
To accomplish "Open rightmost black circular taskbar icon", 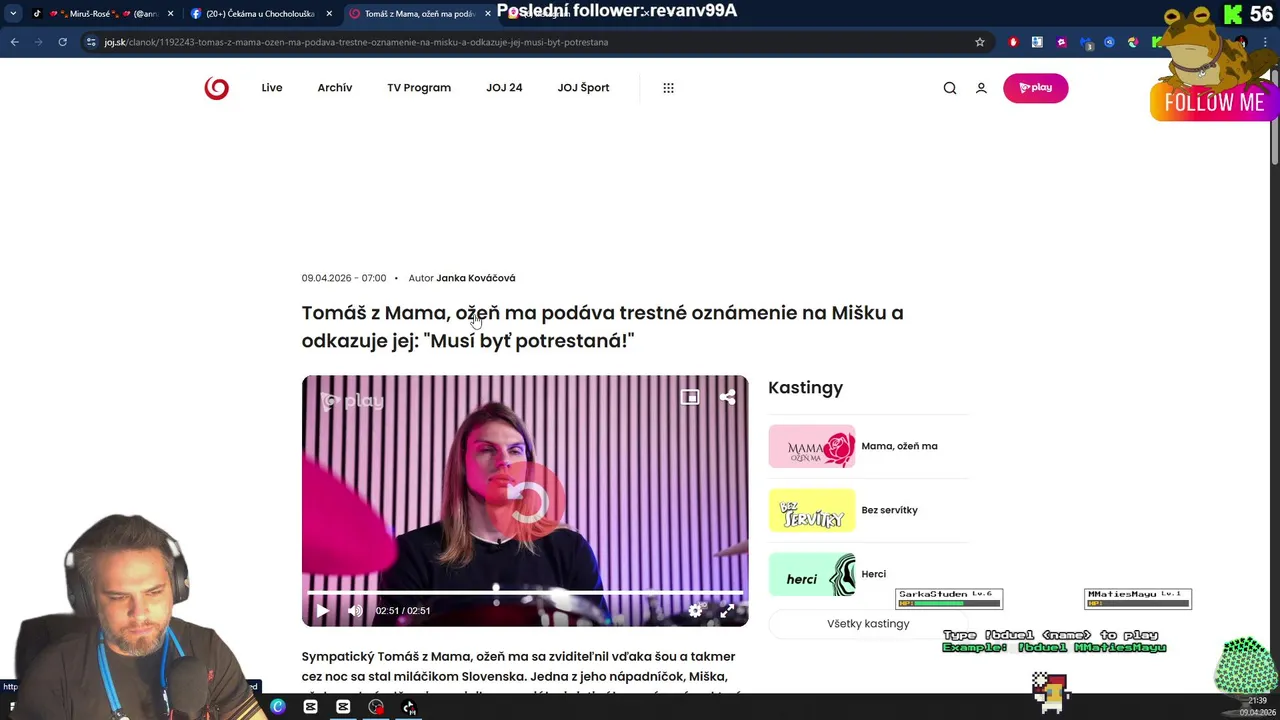I will tap(409, 707).
